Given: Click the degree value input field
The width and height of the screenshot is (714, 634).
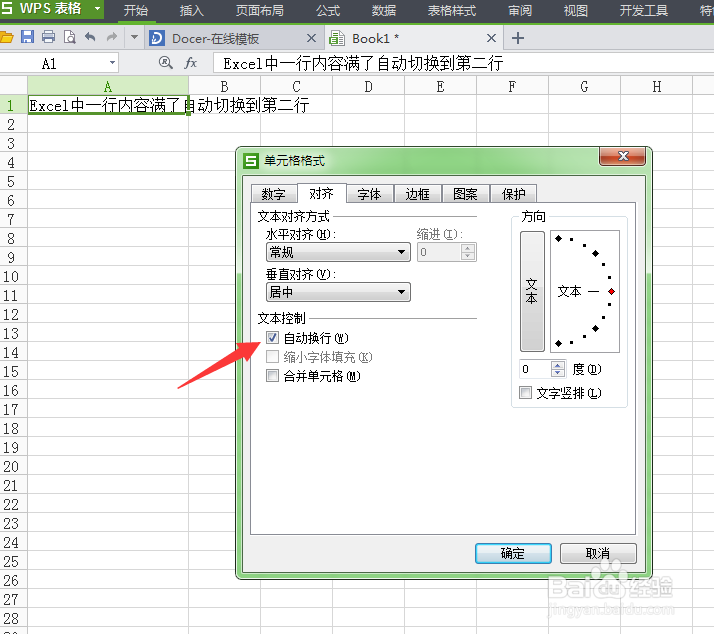Looking at the screenshot, I should 535,368.
